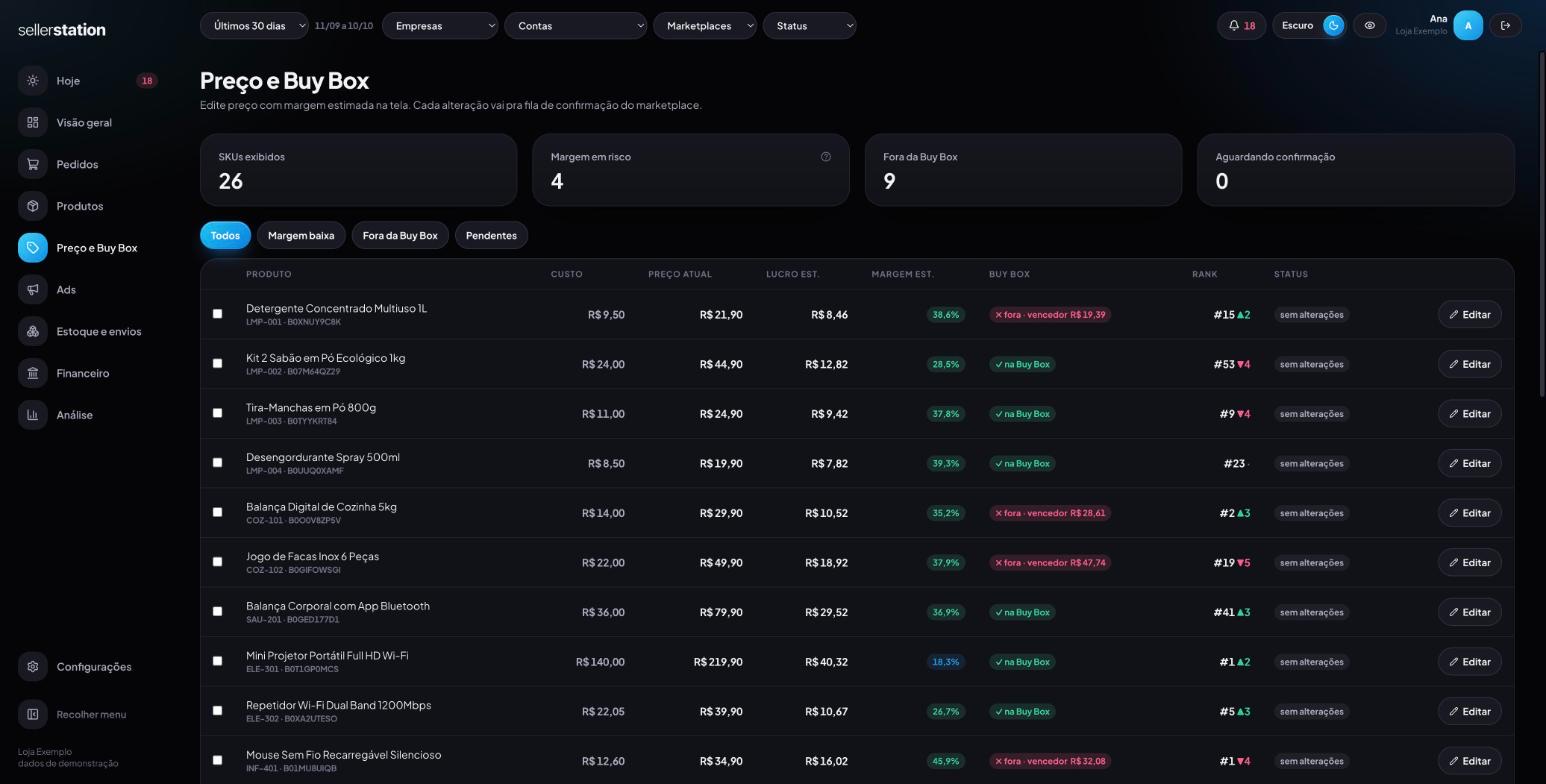Open the Visão geral dashboard icon
This screenshot has width=1546, height=784.
coord(33,123)
